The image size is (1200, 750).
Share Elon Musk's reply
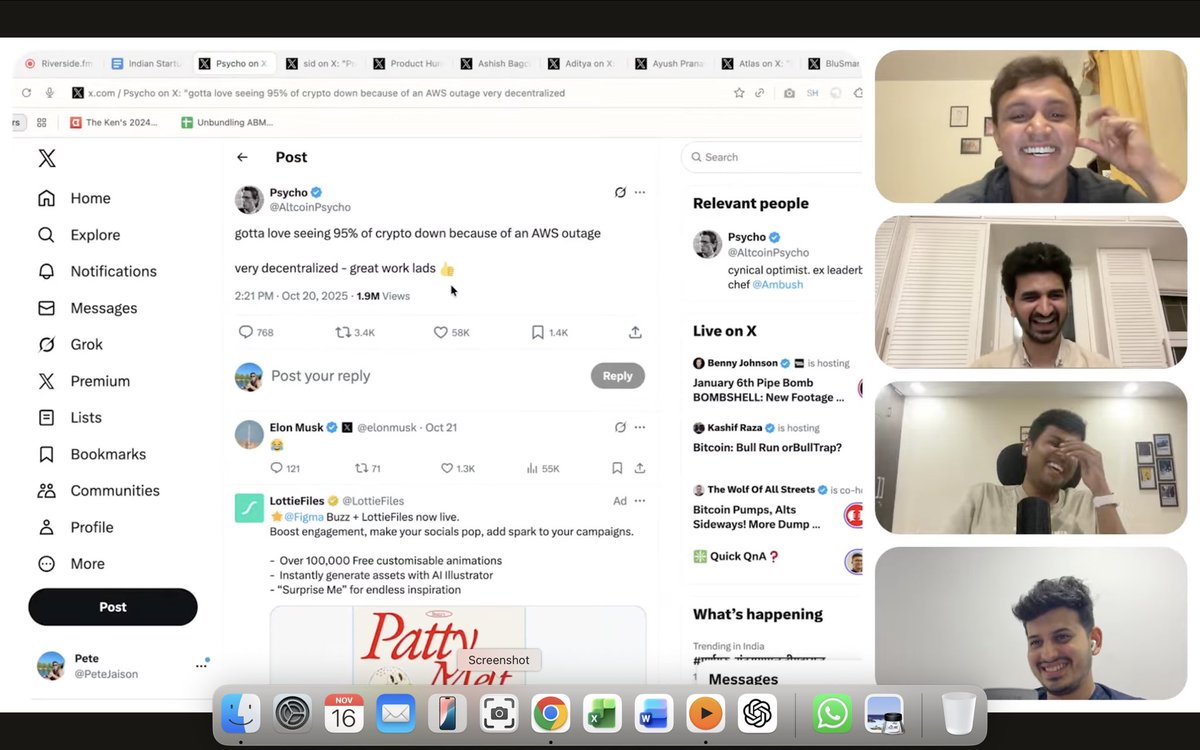click(x=640, y=468)
